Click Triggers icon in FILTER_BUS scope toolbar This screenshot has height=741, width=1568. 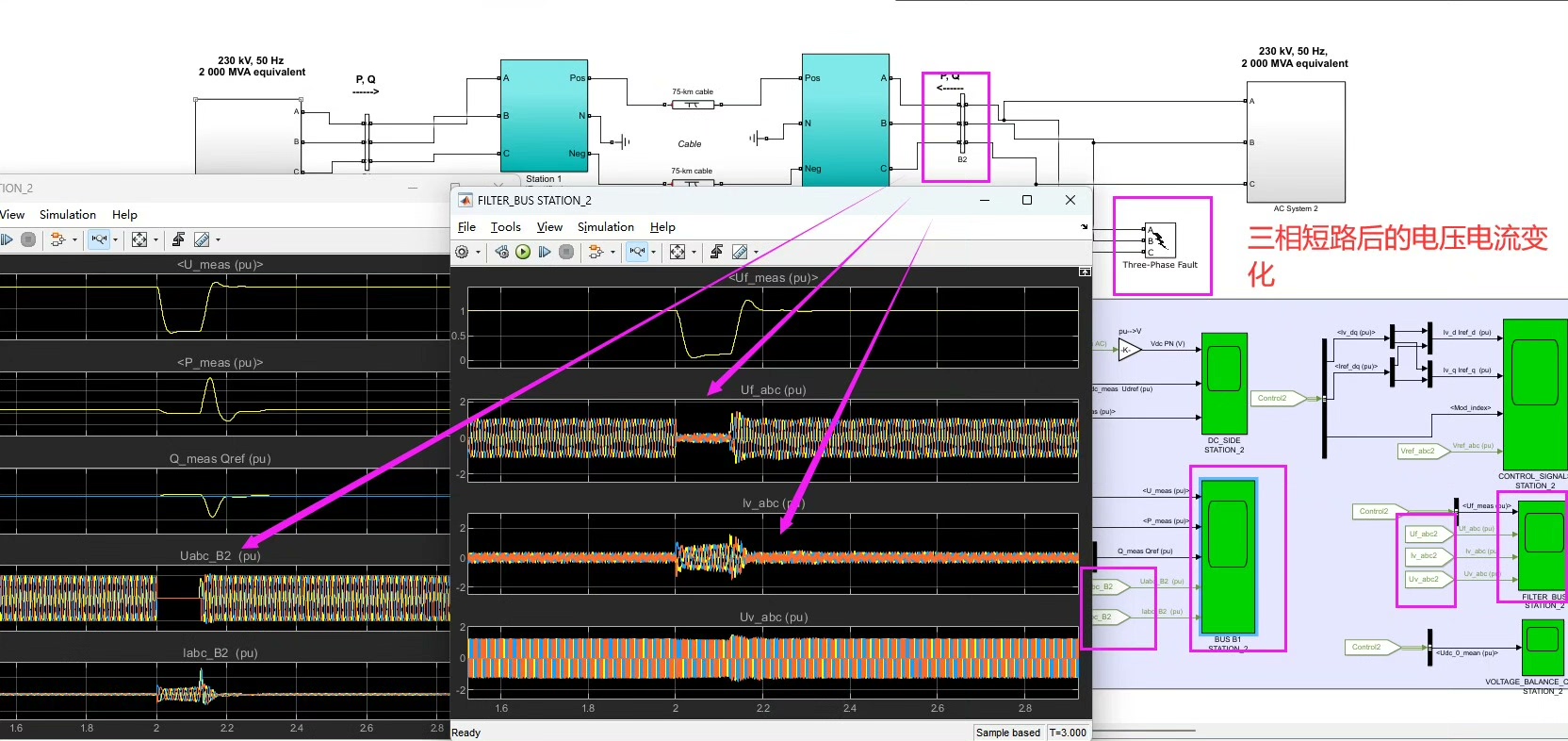pyautogui.click(x=716, y=252)
